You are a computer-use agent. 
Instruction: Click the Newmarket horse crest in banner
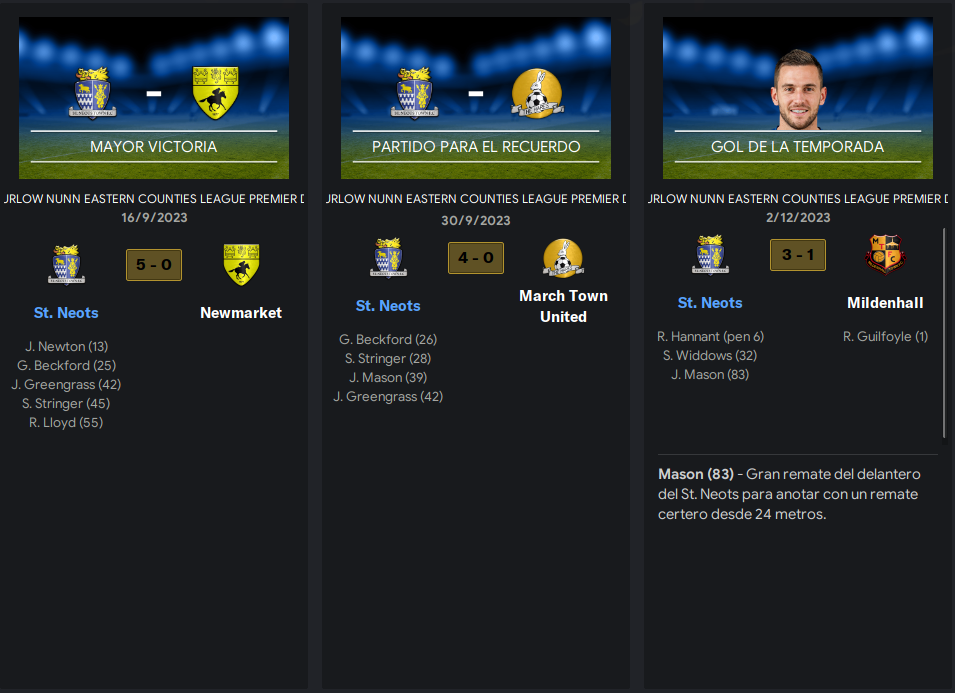(216, 93)
